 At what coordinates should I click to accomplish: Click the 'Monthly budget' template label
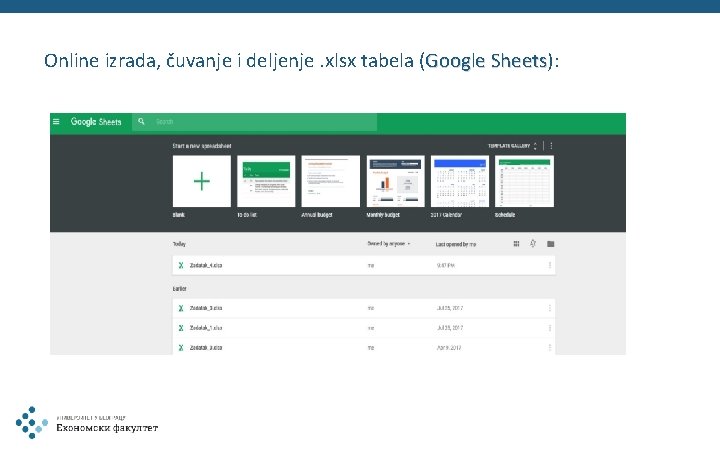(383, 215)
